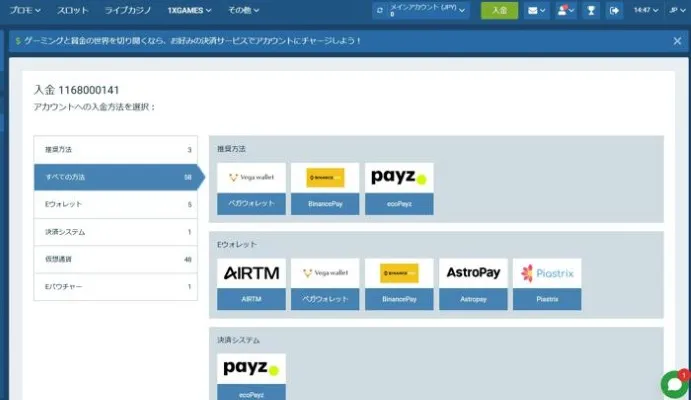Click ecoPayz button in 推奨方法
This screenshot has width=691, height=400.
click(399, 204)
